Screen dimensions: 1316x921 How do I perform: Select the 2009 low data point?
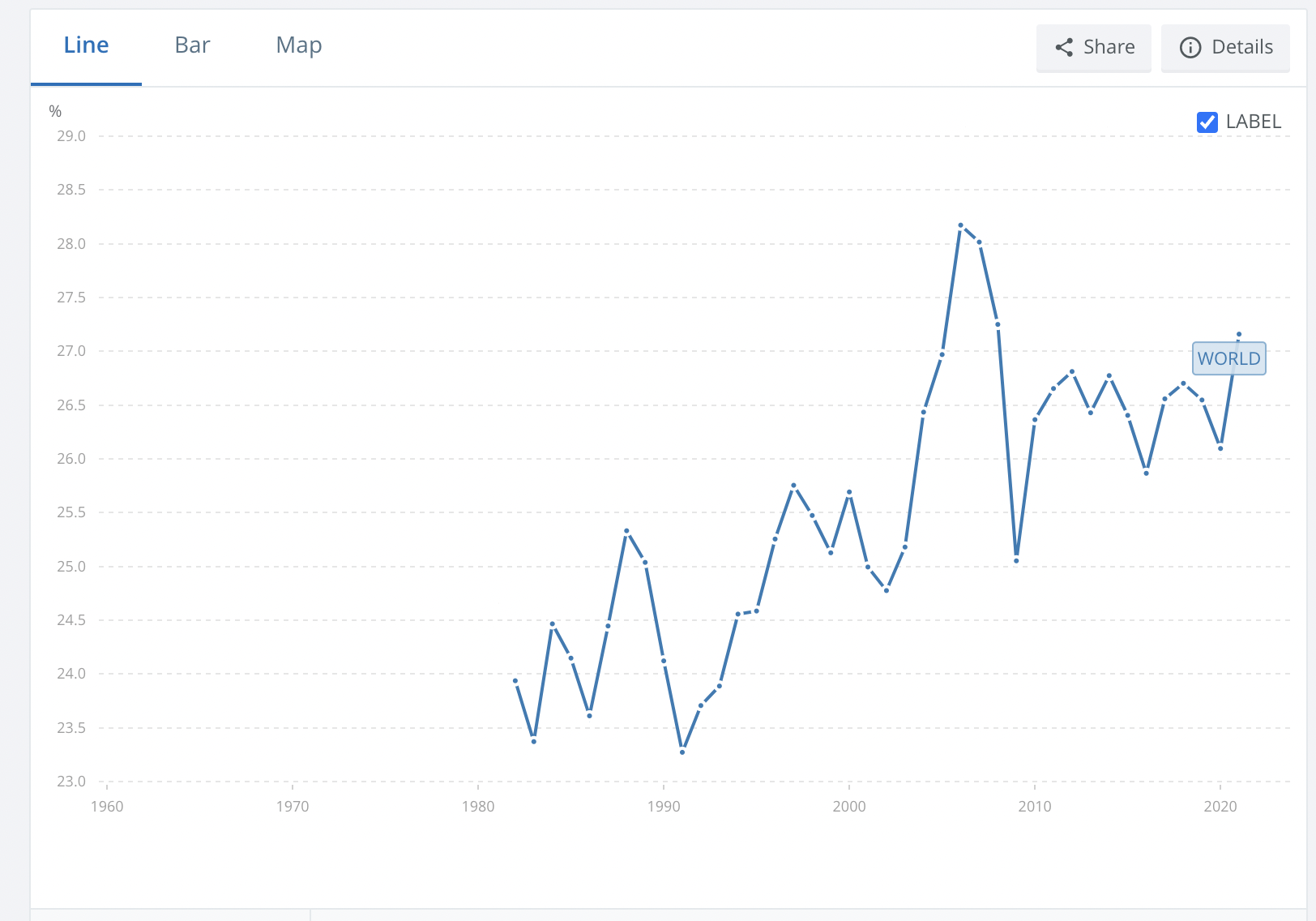(x=1016, y=560)
